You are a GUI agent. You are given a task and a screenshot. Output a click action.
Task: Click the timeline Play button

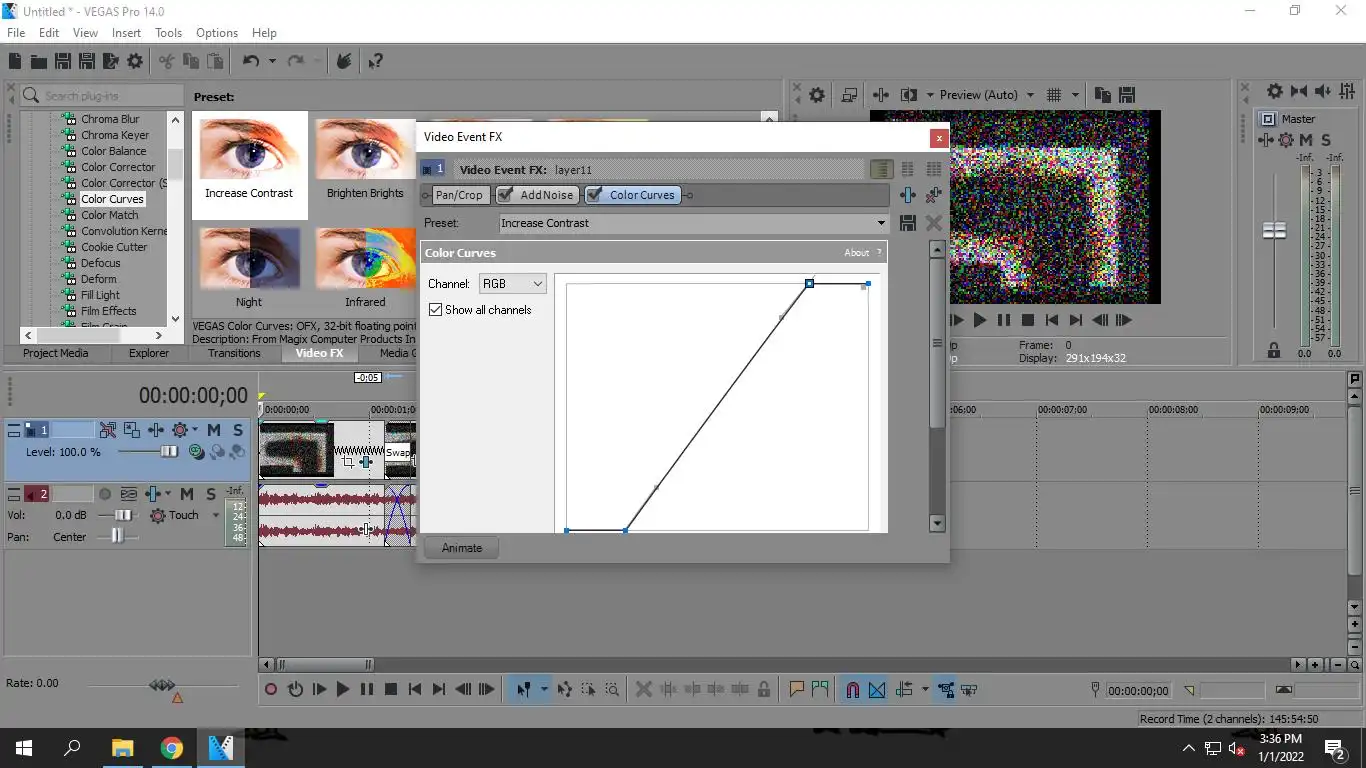click(343, 689)
